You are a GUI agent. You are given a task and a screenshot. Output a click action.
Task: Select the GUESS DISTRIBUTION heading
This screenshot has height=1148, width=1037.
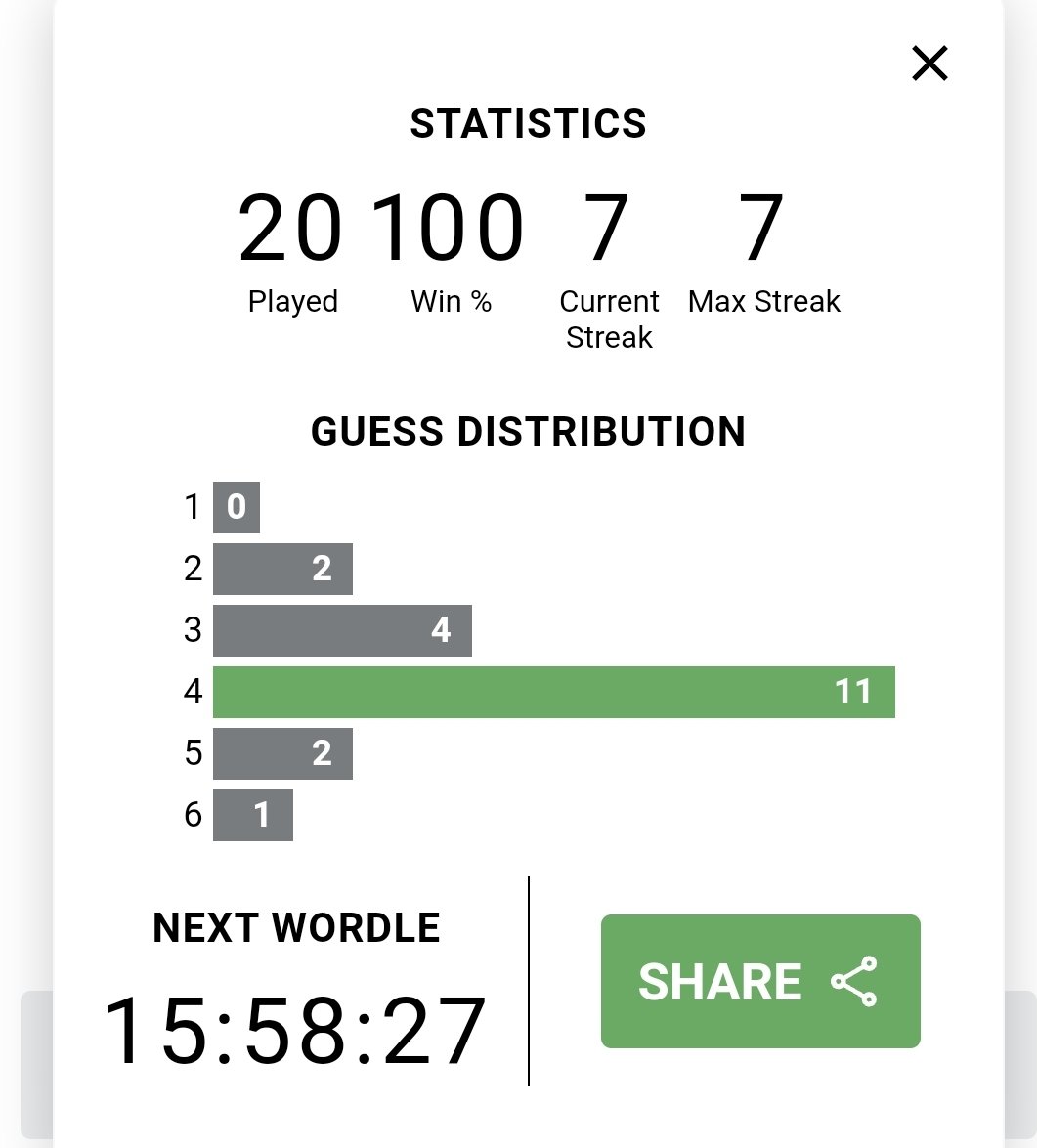click(x=528, y=431)
